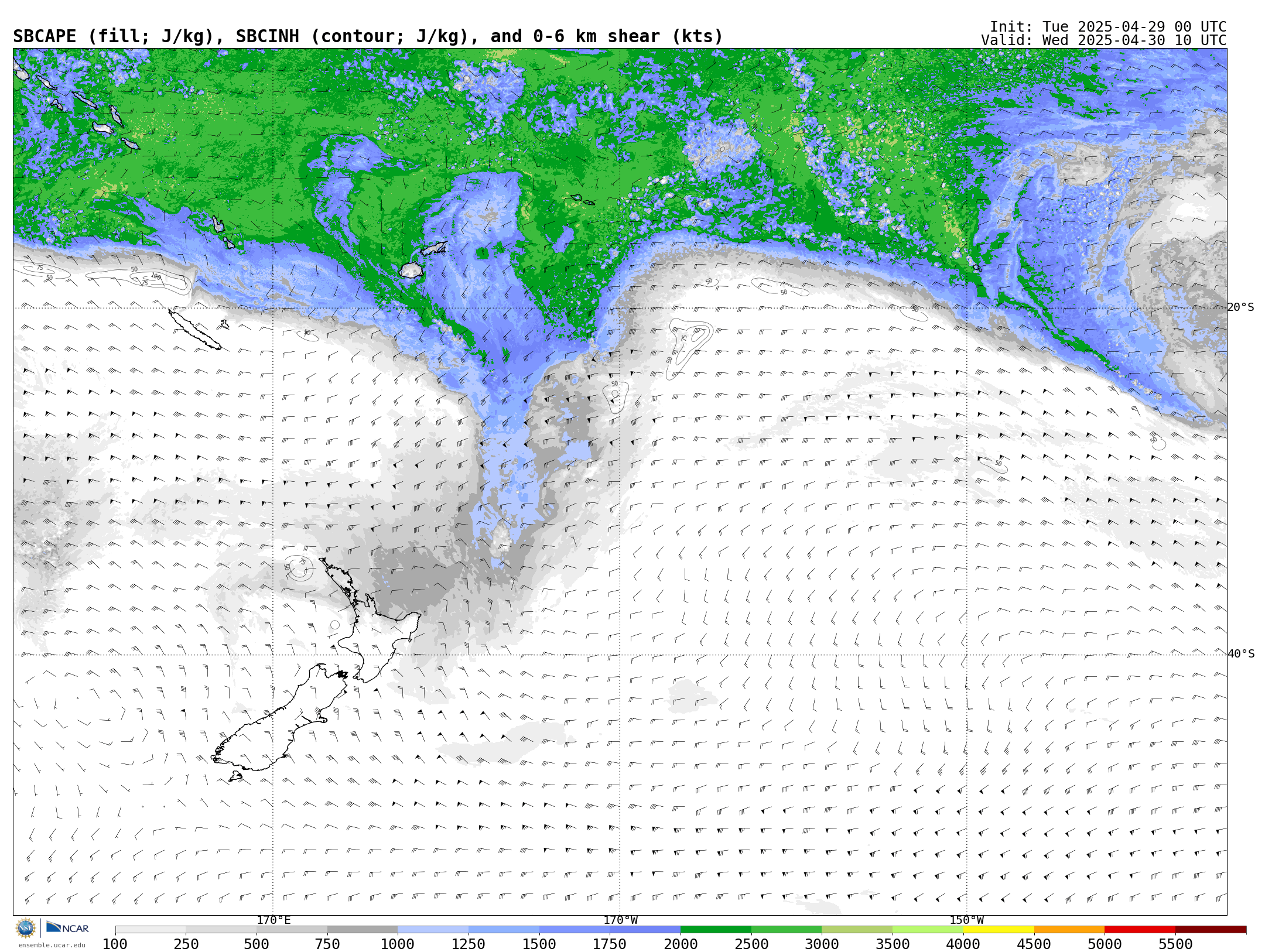1265x952 pixels.
Task: Select the Init: Tue 2025-04-29 00 UTC text
Action: pyautogui.click(x=1108, y=27)
